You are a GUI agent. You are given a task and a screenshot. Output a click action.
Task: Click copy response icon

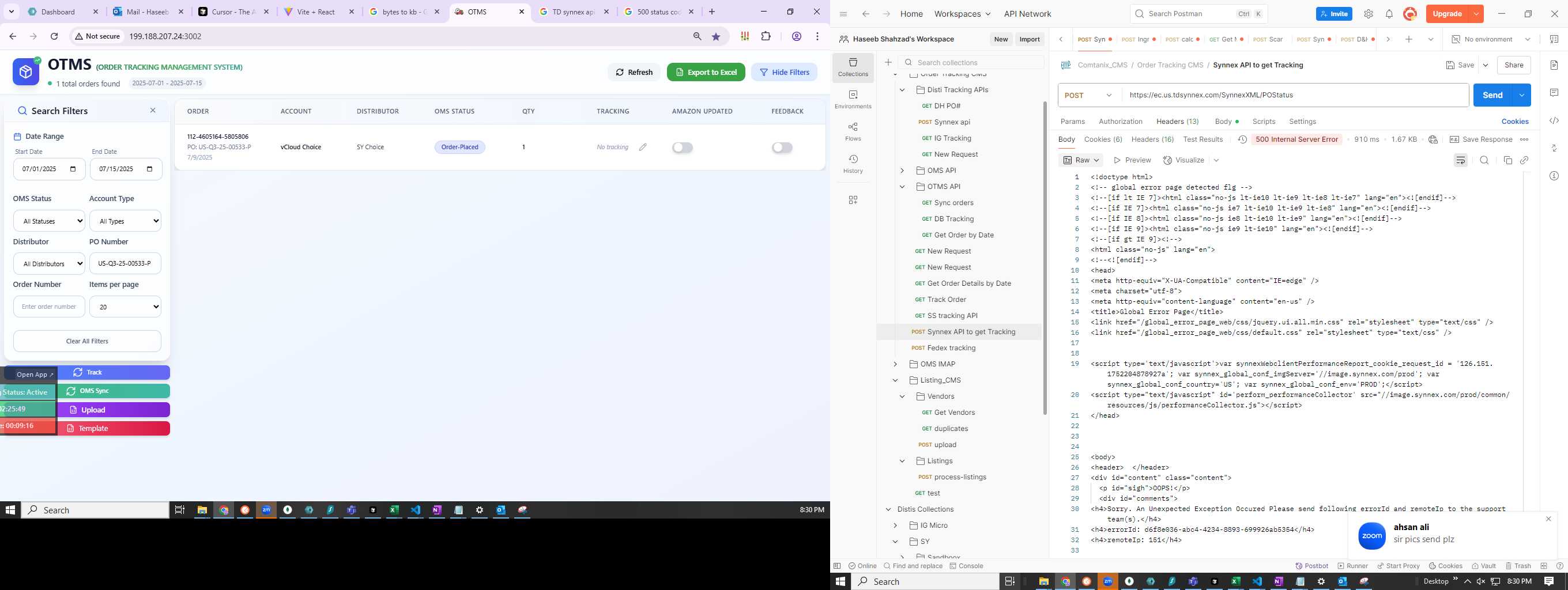(1507, 160)
